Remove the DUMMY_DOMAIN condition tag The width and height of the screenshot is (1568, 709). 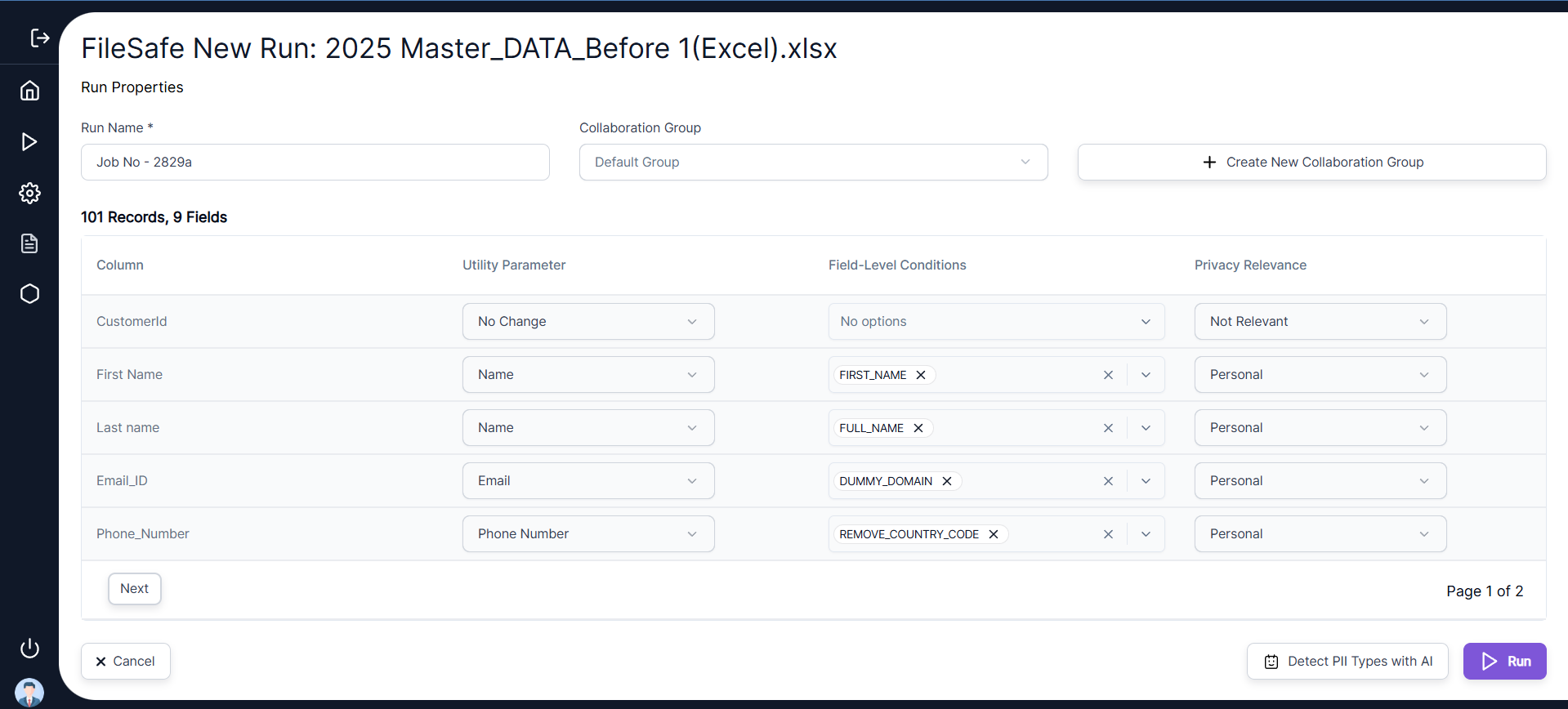pyautogui.click(x=947, y=481)
